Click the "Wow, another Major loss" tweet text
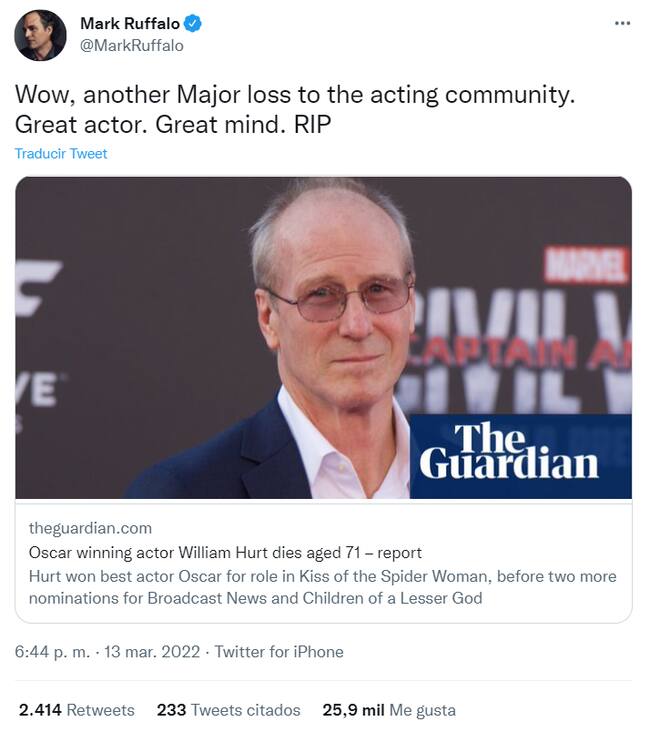The height and width of the screenshot is (732, 650). pyautogui.click(x=295, y=96)
